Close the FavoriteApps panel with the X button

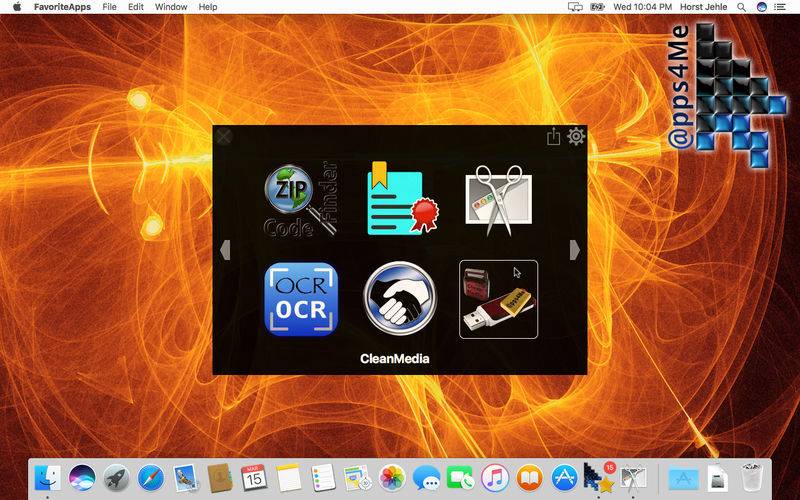(x=224, y=136)
